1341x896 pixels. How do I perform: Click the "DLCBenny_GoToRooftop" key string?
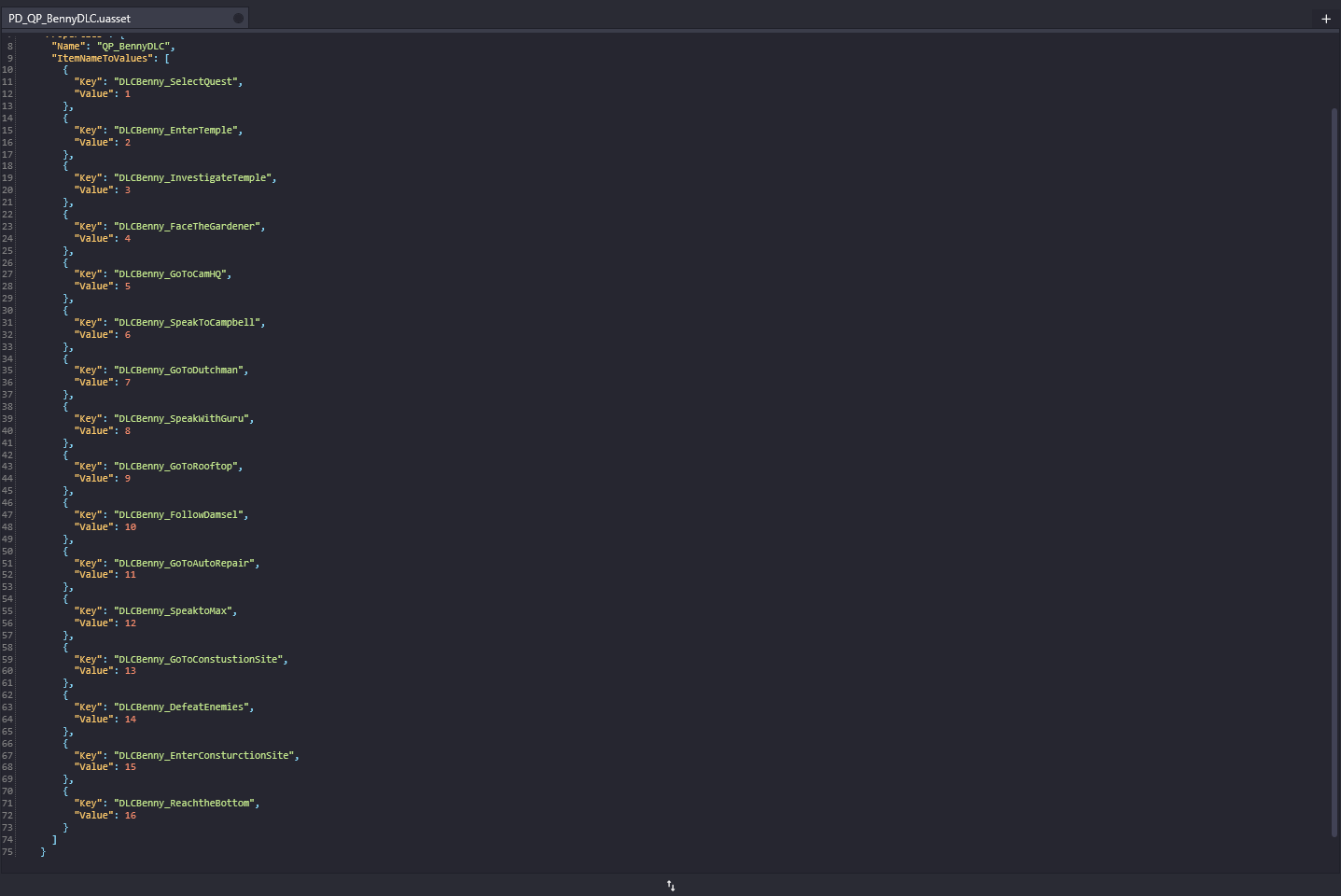click(175, 467)
